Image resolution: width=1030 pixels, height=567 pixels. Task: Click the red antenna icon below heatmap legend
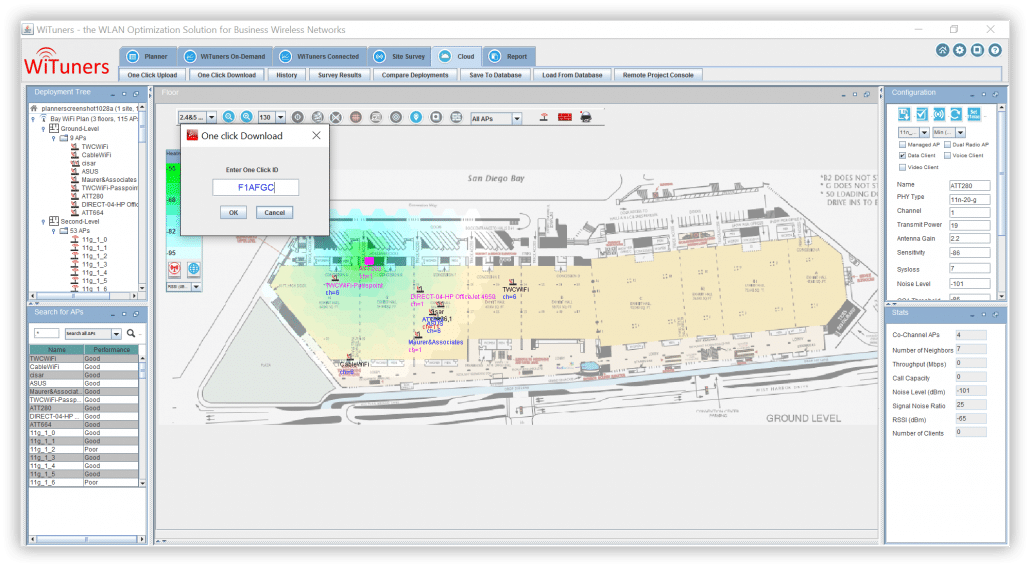coord(174,268)
